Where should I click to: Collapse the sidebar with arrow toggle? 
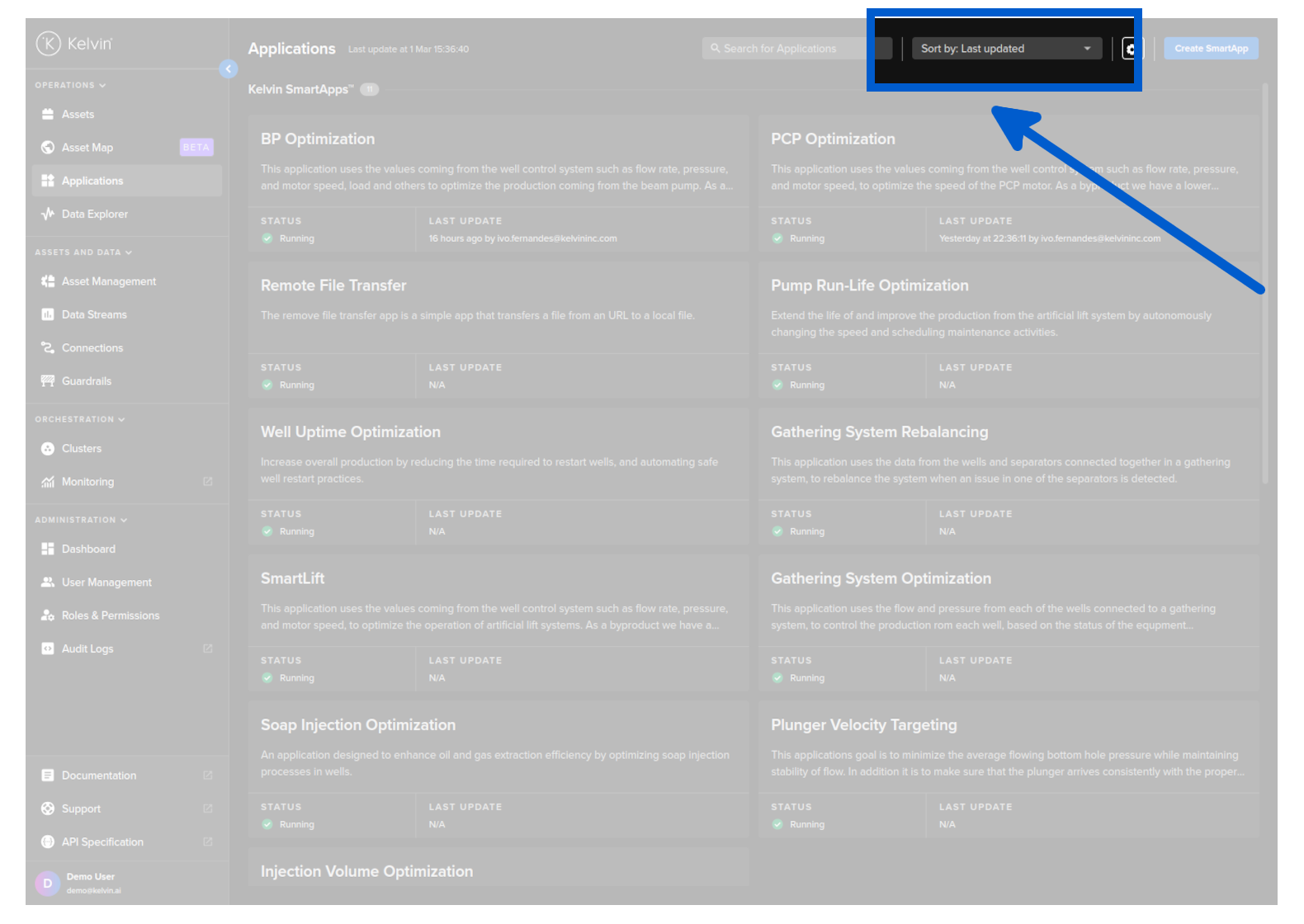pos(229,69)
